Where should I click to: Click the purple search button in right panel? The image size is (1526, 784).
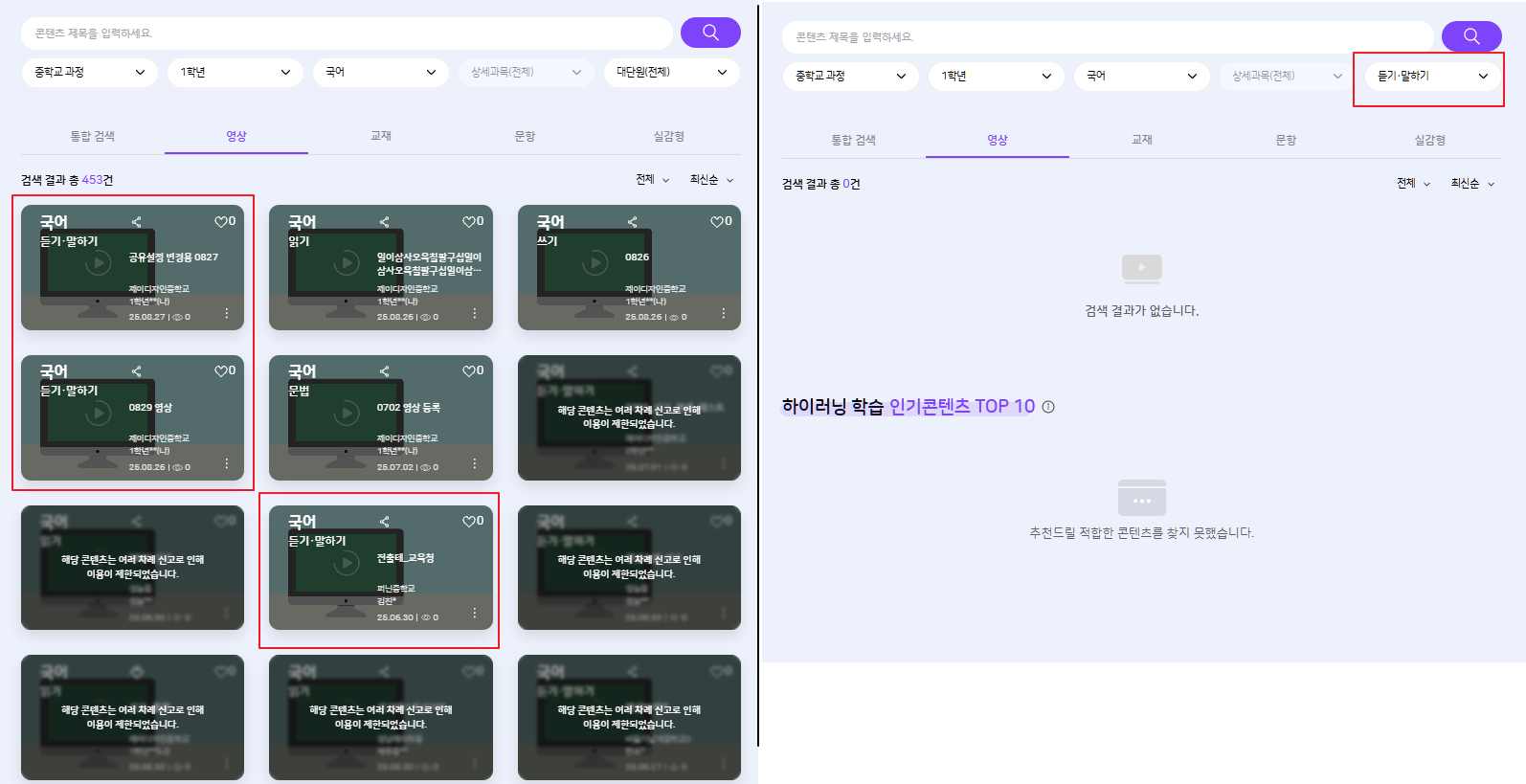(1471, 36)
